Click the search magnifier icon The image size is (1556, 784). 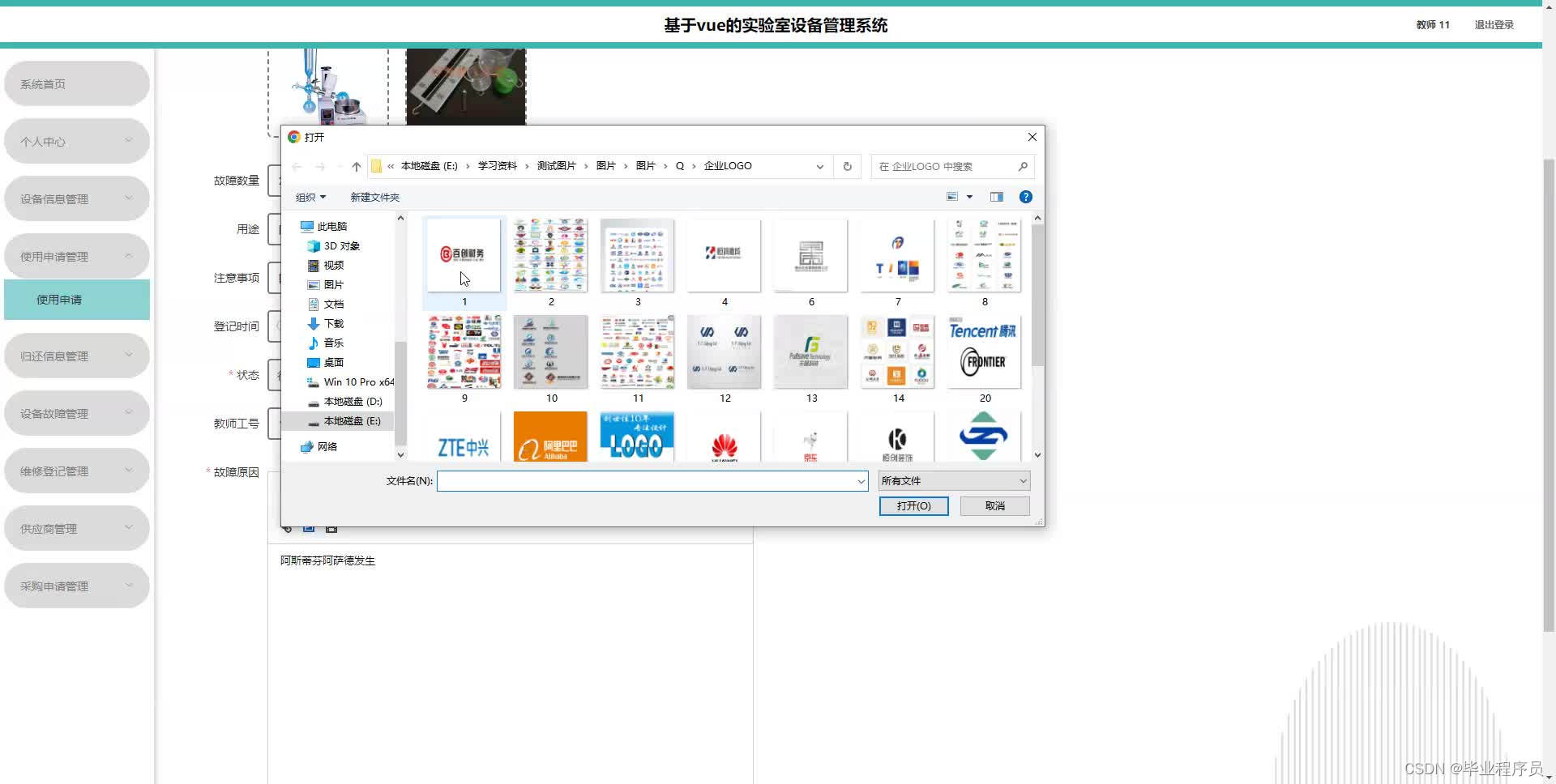(1023, 166)
